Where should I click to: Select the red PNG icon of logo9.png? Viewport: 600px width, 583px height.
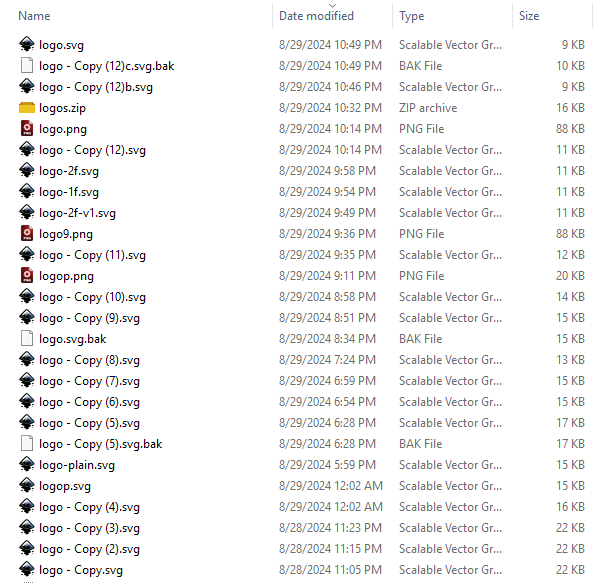point(27,233)
